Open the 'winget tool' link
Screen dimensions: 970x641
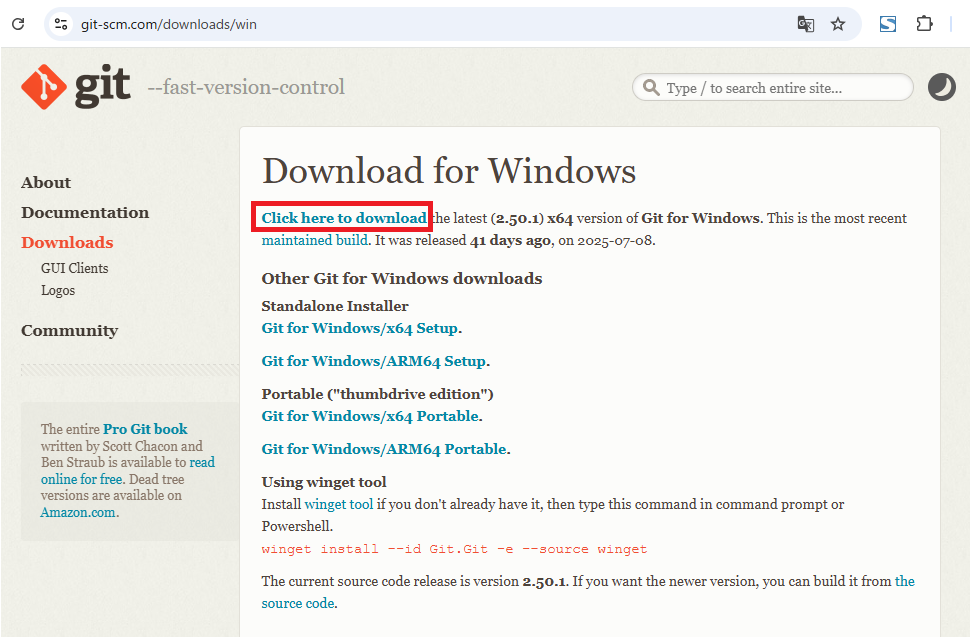[338, 504]
